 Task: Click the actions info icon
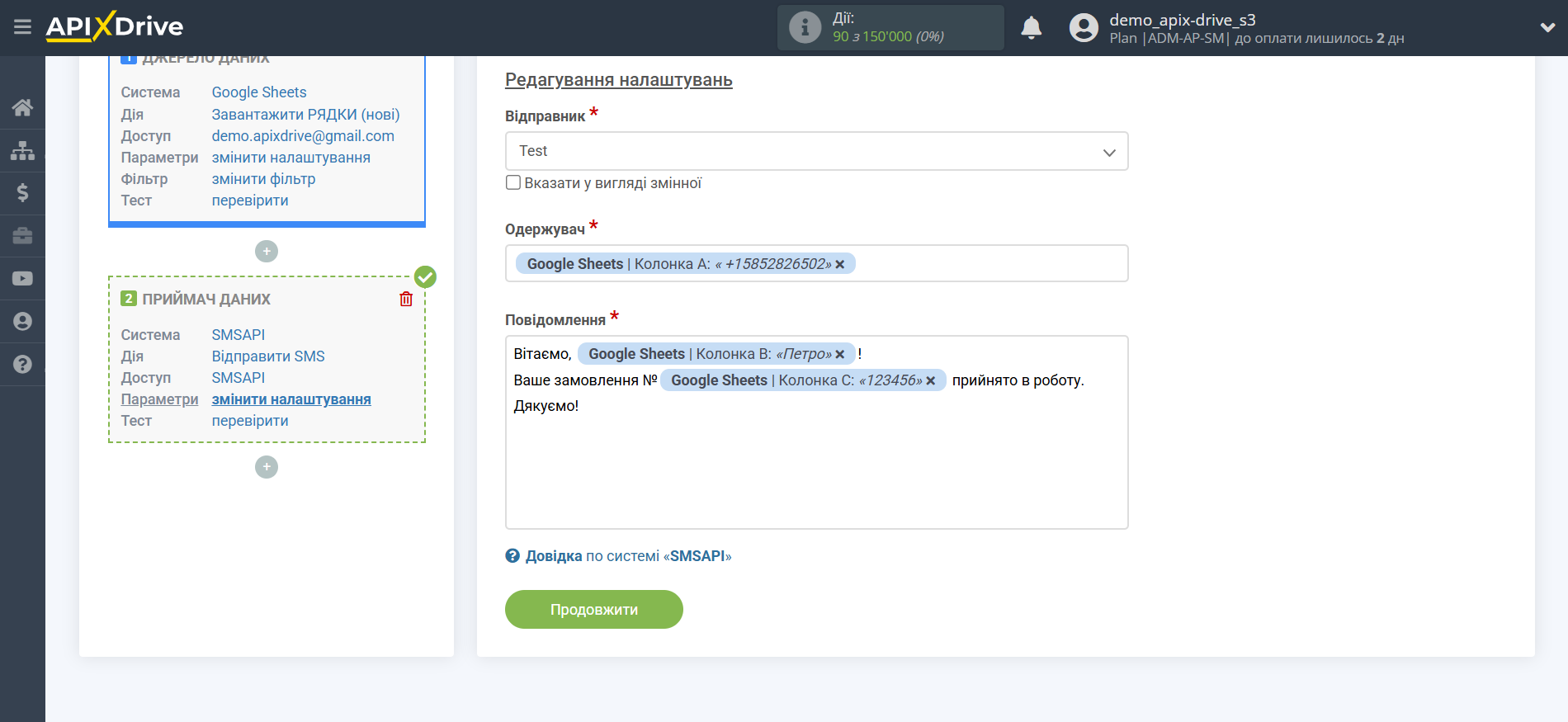tap(805, 27)
